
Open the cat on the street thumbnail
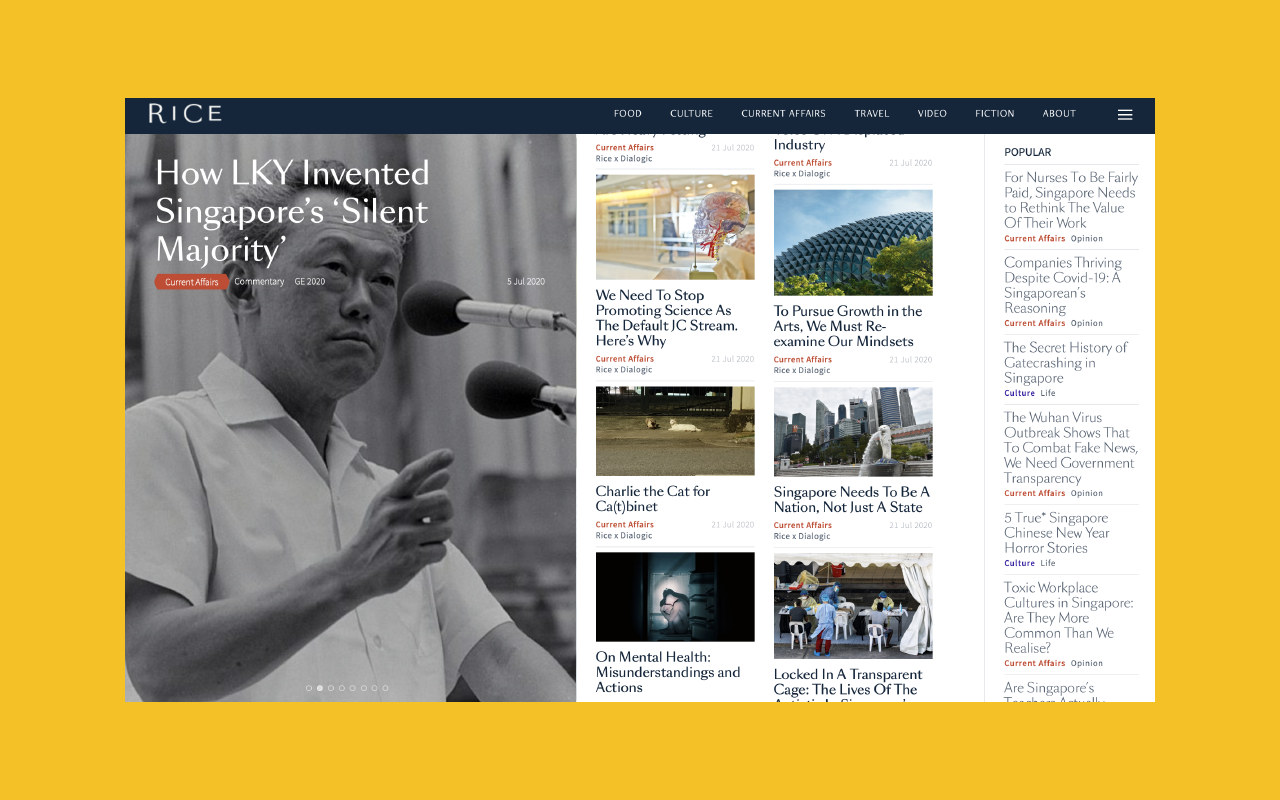pos(675,431)
